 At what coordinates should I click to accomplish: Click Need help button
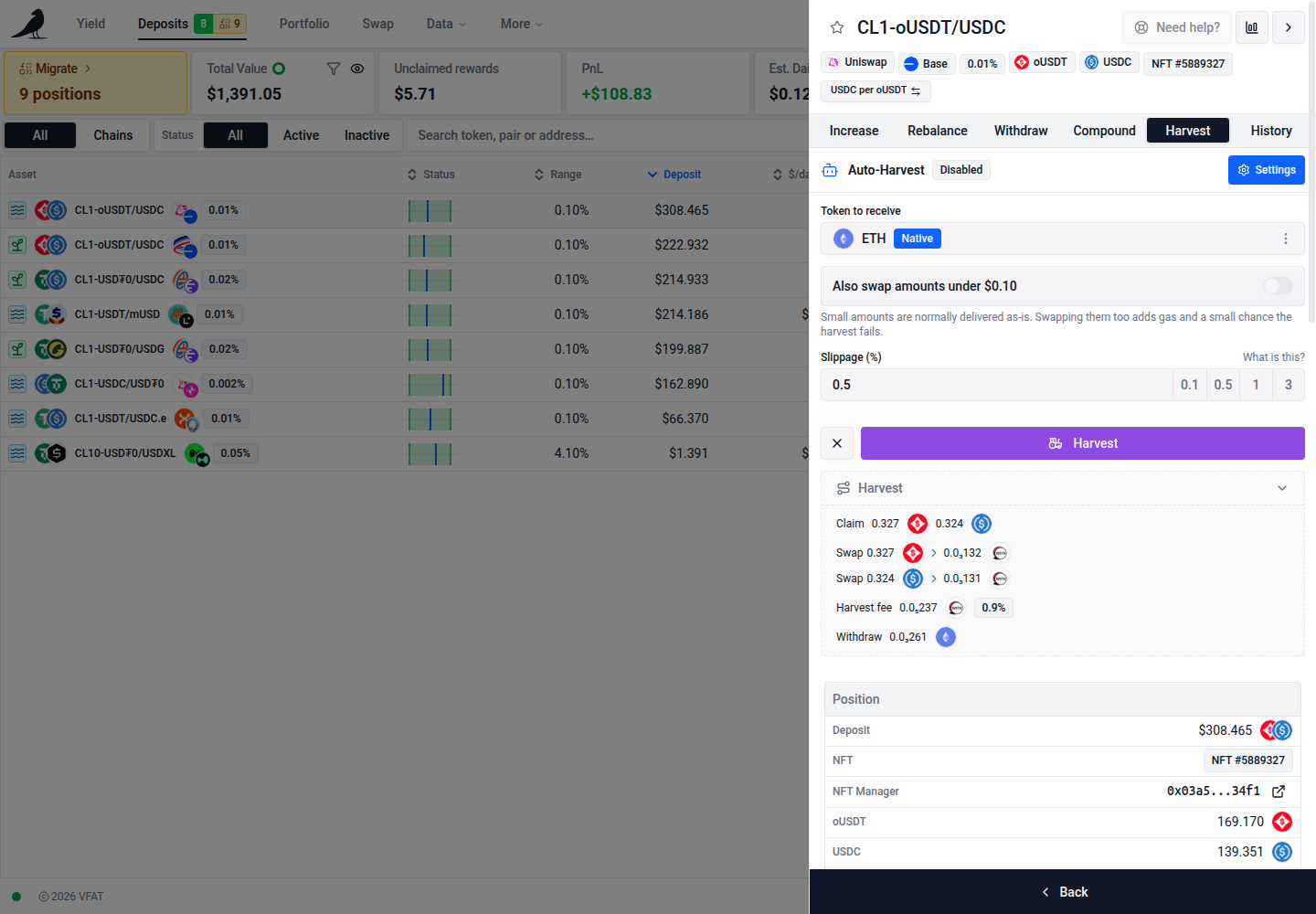coord(1177,27)
